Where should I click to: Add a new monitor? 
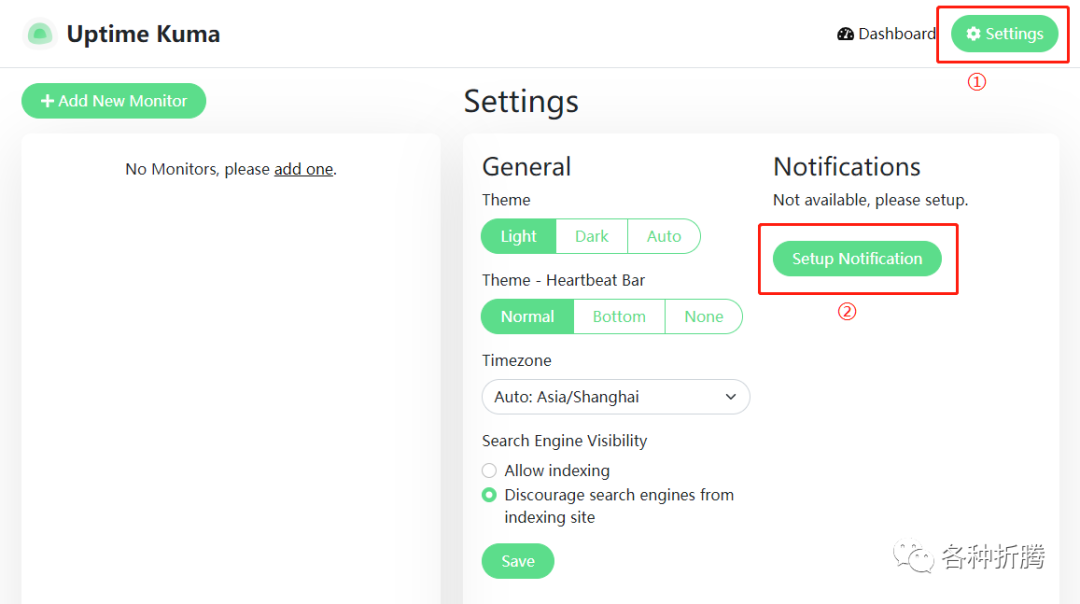click(114, 101)
